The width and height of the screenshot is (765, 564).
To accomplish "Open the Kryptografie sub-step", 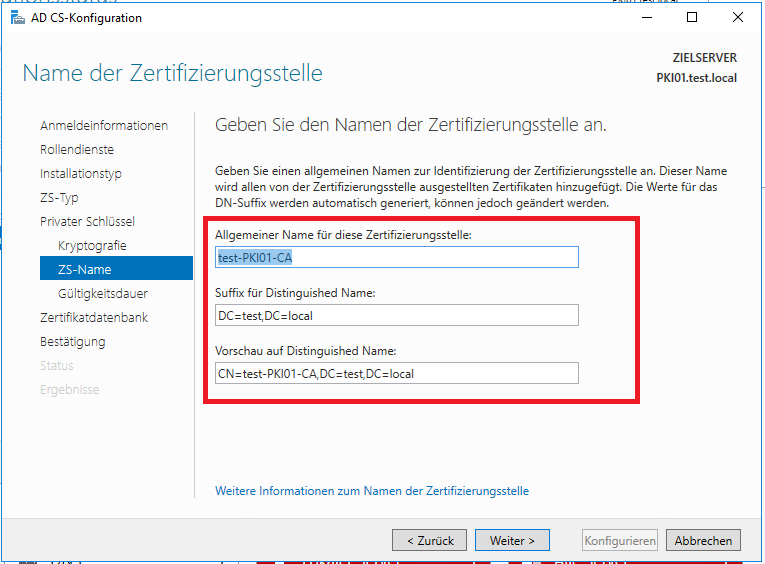I will click(92, 246).
